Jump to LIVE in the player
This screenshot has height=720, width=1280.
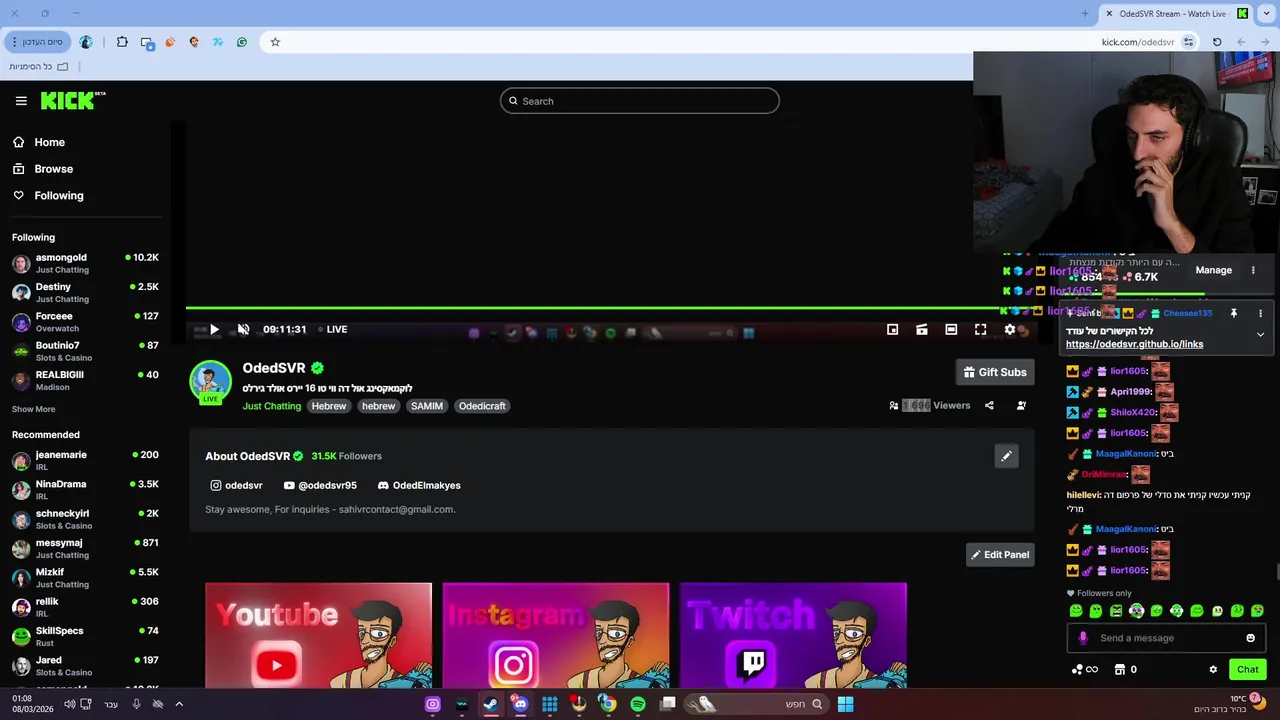click(333, 329)
